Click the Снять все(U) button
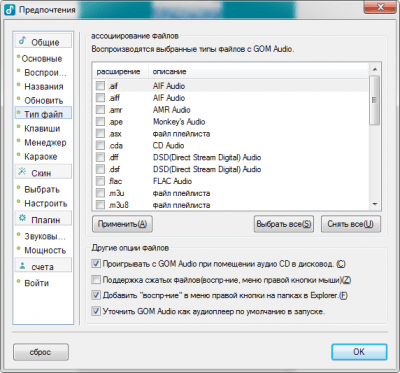The width and height of the screenshot is (400, 373). pos(351,224)
